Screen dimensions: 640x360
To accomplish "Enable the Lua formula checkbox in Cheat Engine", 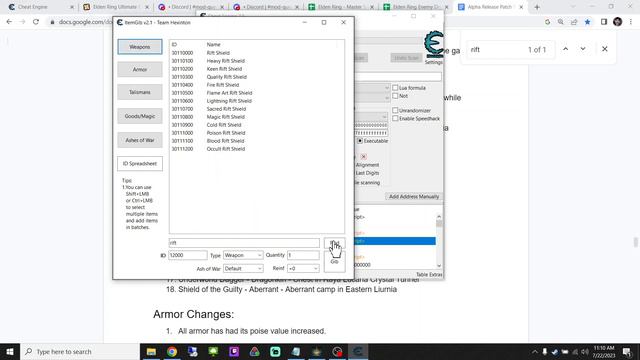I will [x=395, y=88].
